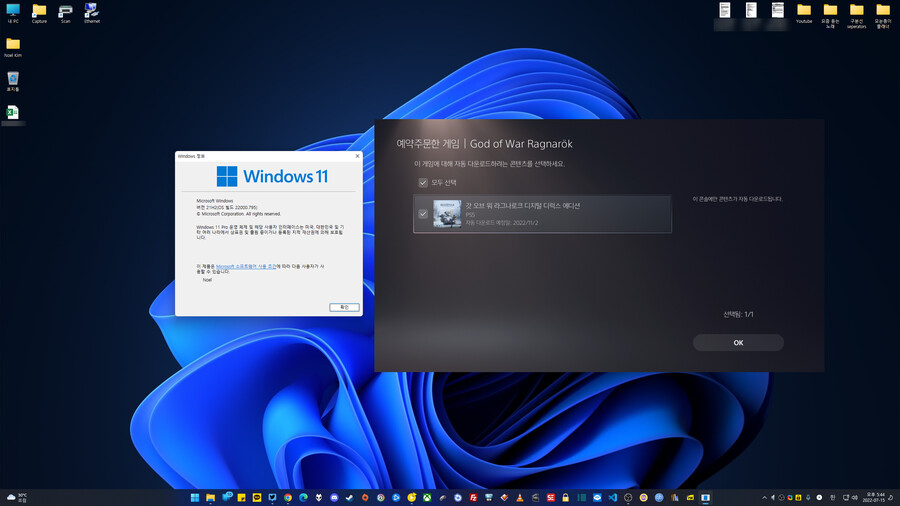Open the weather widget on taskbar
900x506 pixels.
17,497
